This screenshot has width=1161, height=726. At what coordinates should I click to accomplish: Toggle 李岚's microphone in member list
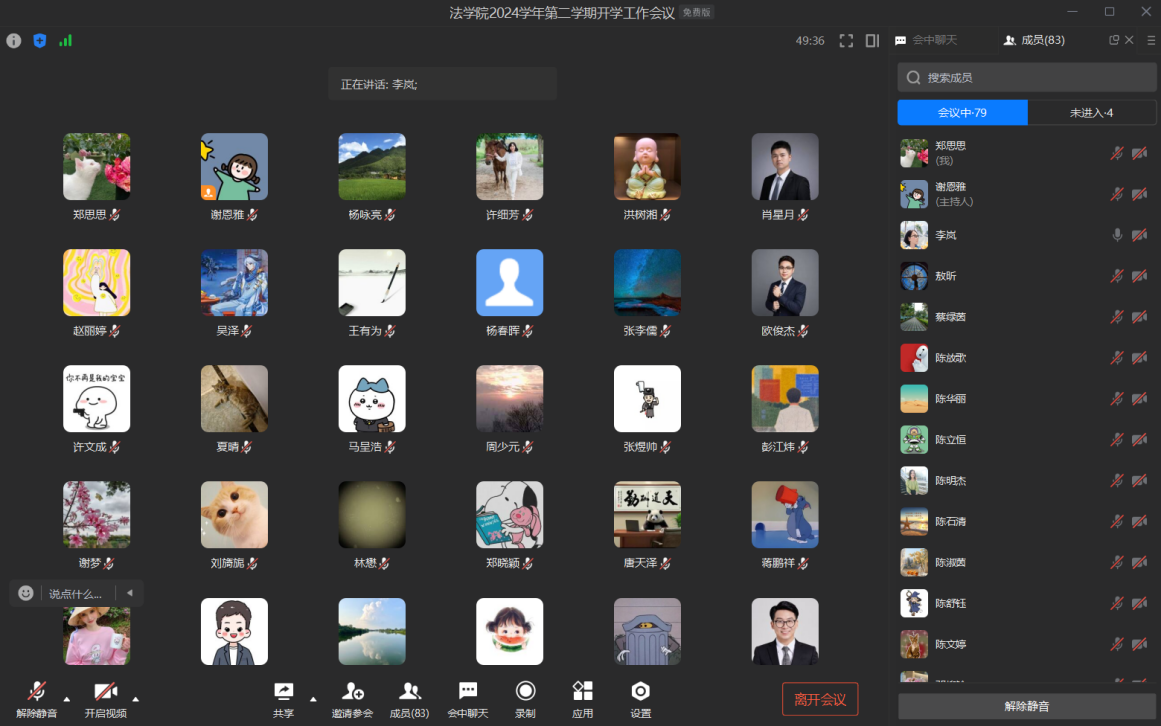(x=1117, y=235)
